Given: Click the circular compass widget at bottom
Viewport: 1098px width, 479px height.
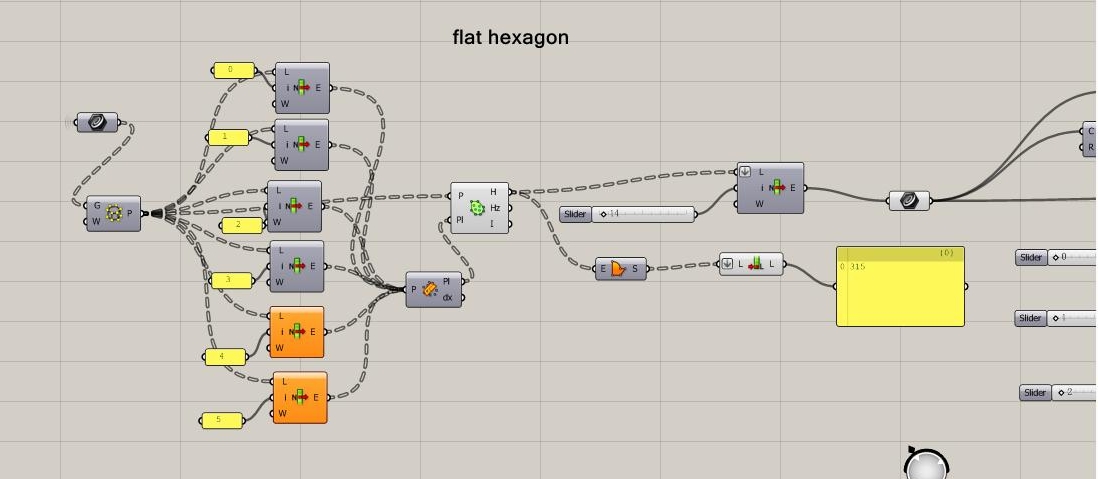Looking at the screenshot, I should tap(926, 466).
